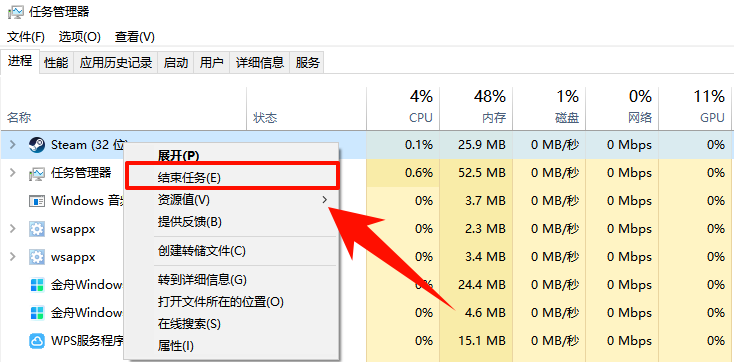The width and height of the screenshot is (734, 362).
Task: Expand the Steam (32 位) process group
Action: point(13,145)
